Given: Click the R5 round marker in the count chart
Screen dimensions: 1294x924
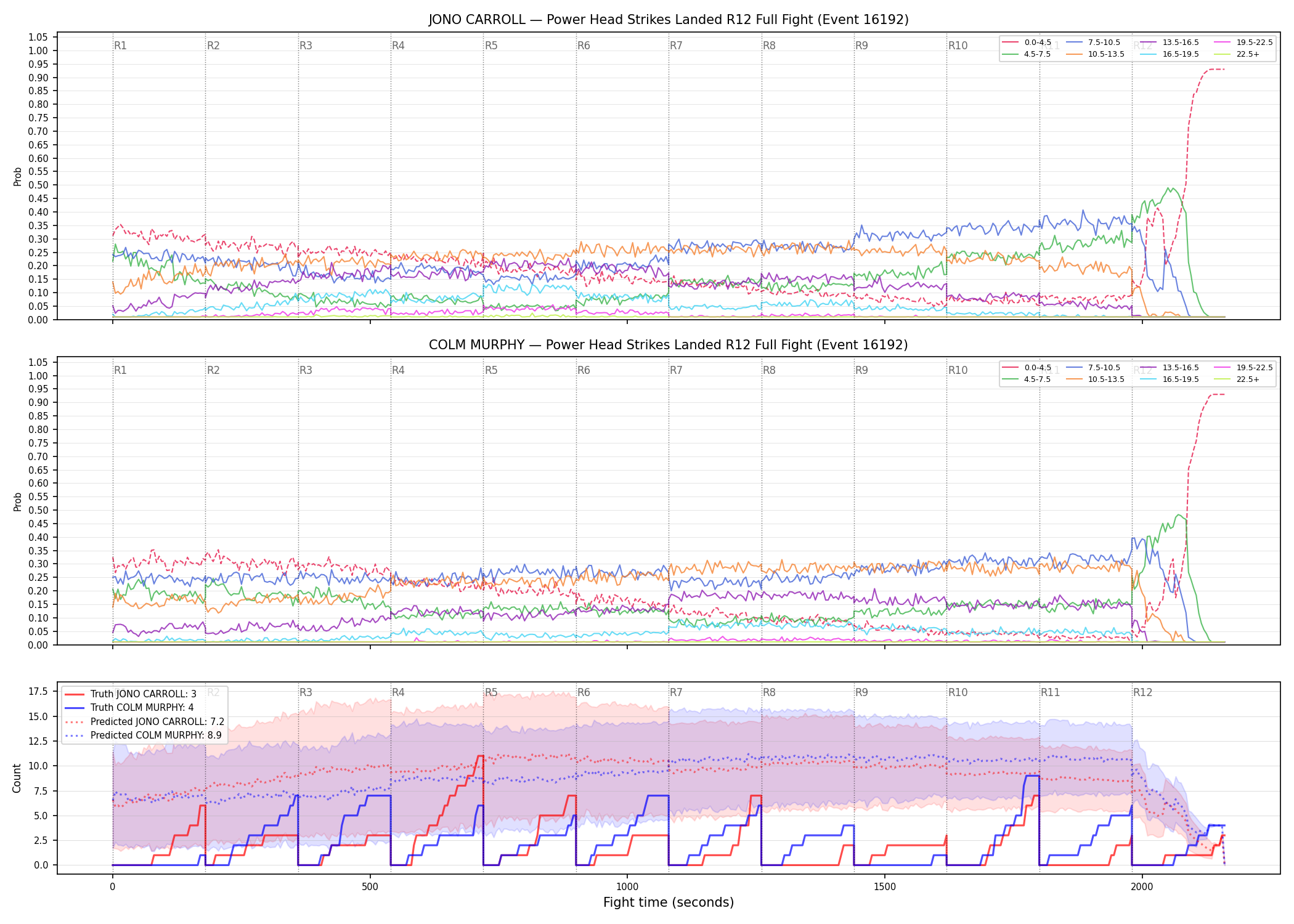Looking at the screenshot, I should click(491, 692).
